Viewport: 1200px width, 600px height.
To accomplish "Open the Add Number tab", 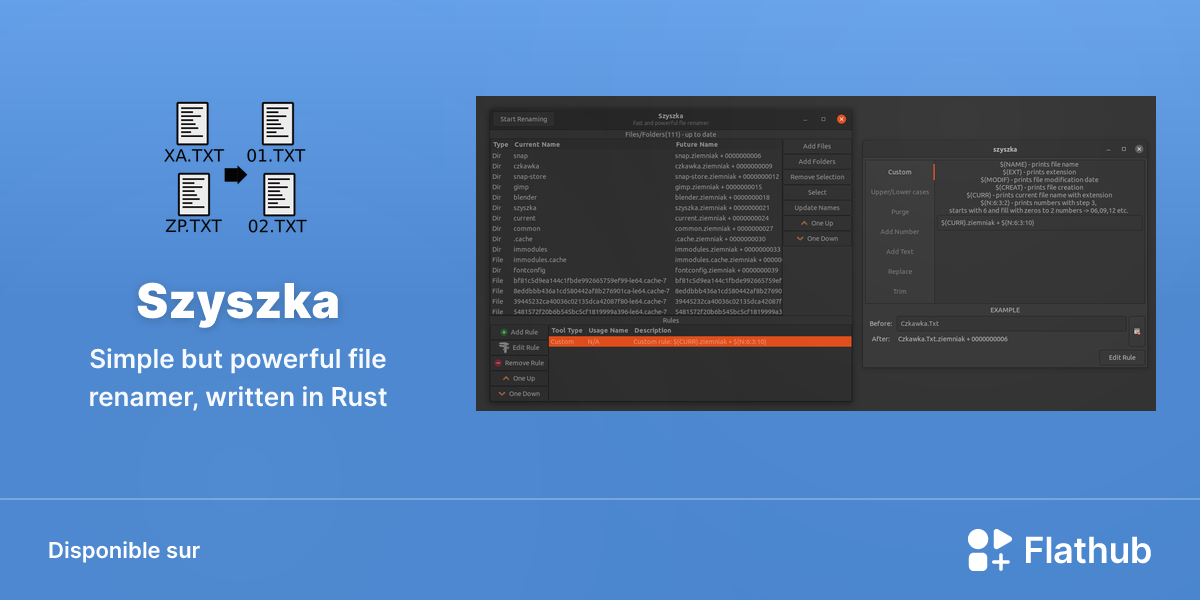I will point(899,232).
